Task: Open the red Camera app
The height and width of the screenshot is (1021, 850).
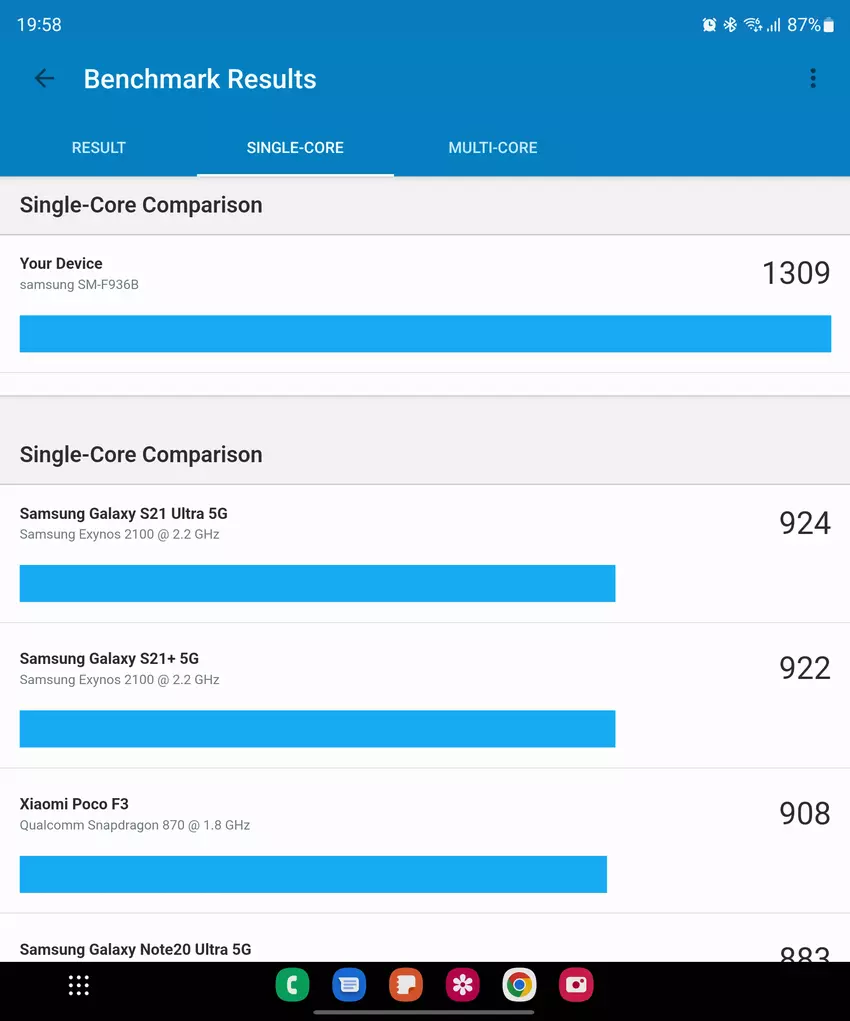Action: pos(576,986)
